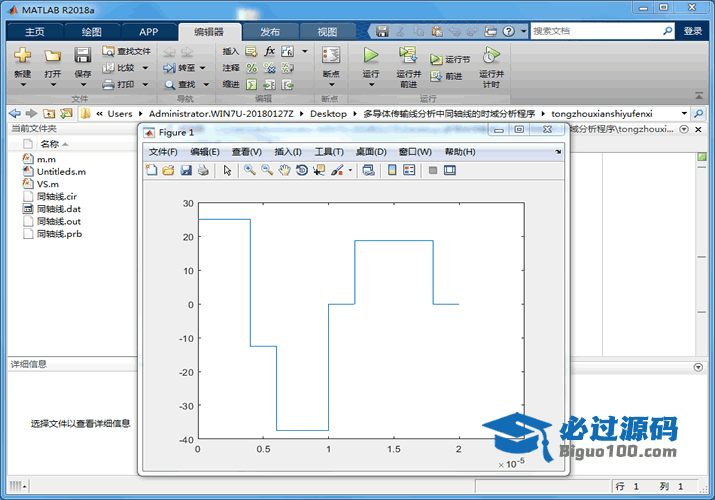
Task: Collapse the ribbon with up arrow
Action: tap(699, 95)
